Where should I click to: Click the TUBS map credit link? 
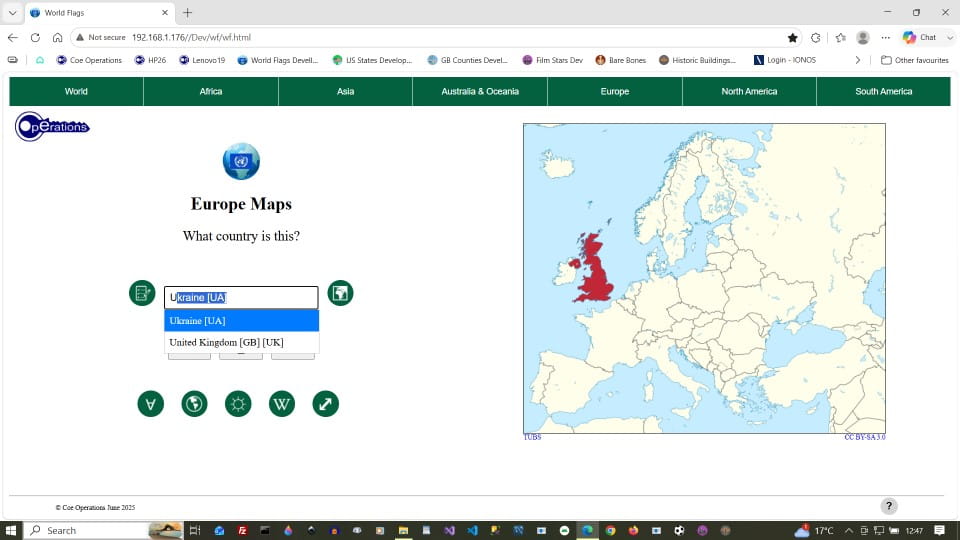click(x=532, y=437)
